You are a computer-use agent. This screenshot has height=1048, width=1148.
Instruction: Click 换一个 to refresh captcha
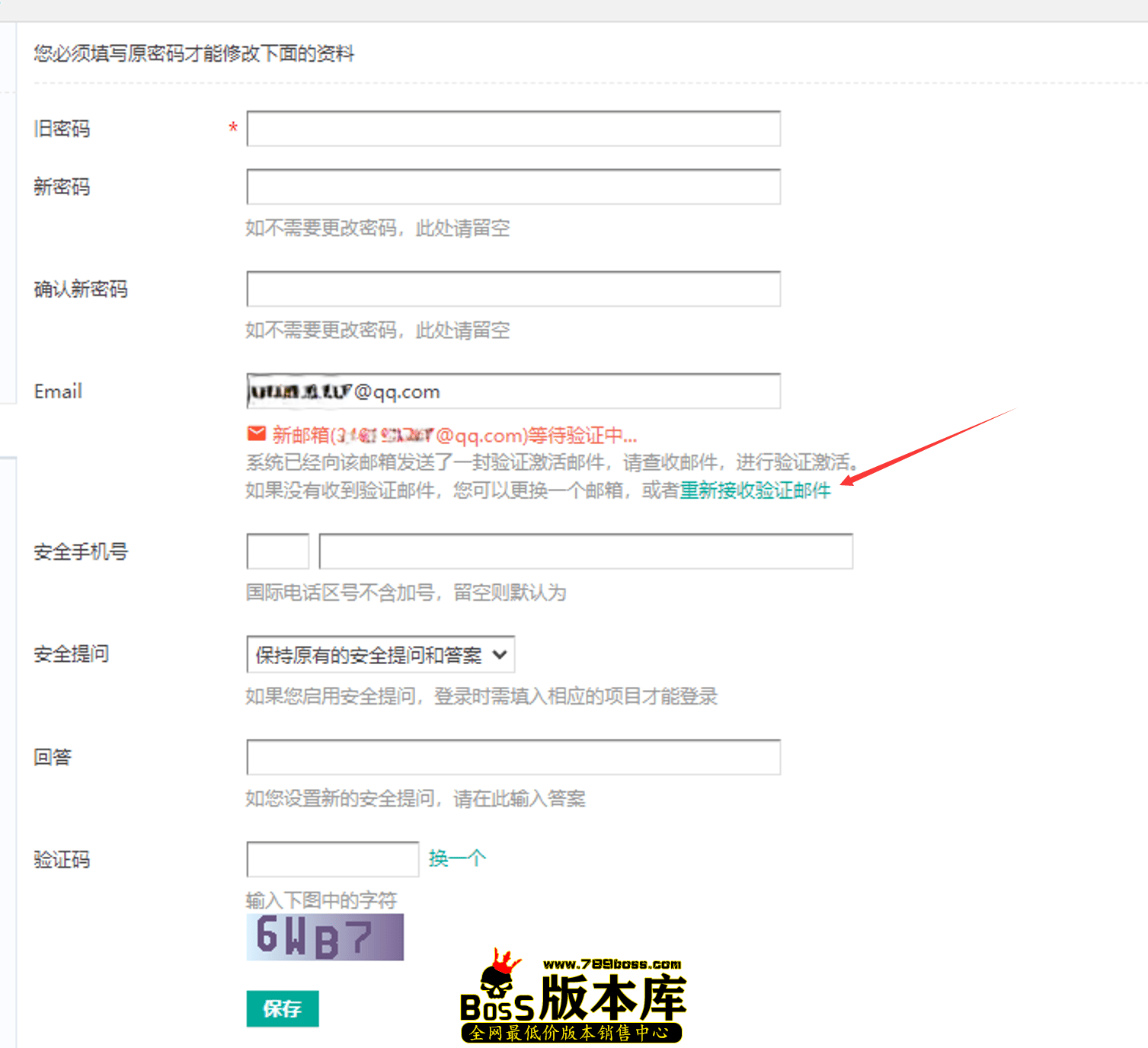tap(457, 858)
